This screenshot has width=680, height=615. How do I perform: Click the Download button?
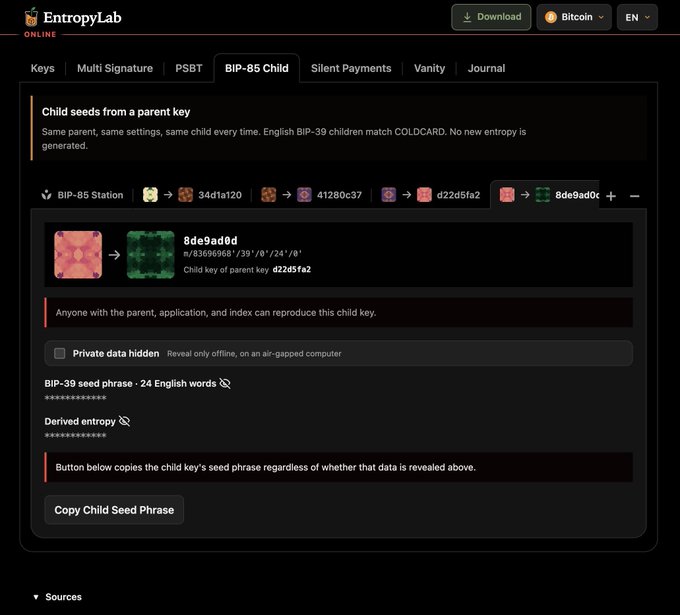(491, 17)
